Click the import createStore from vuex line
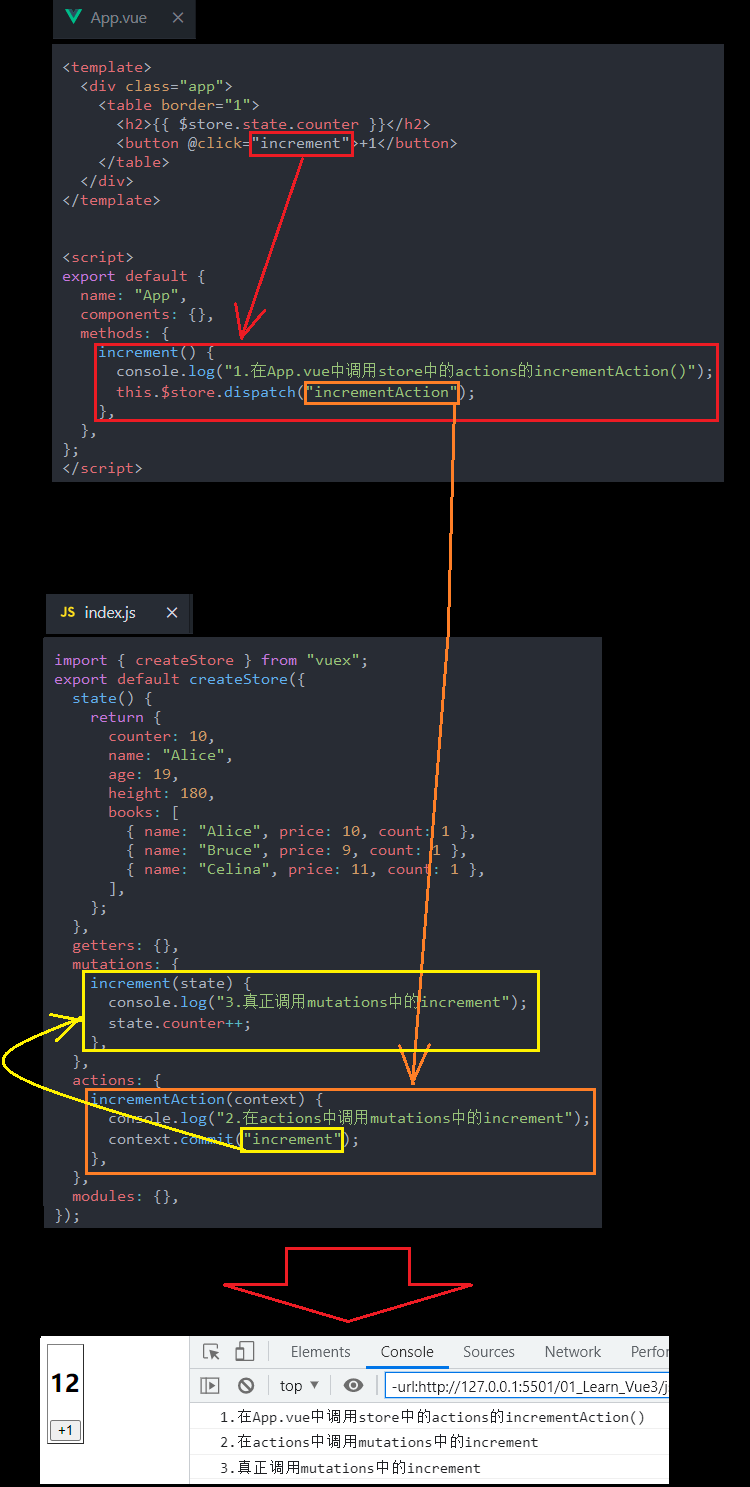This screenshot has height=1487, width=750. click(211, 660)
